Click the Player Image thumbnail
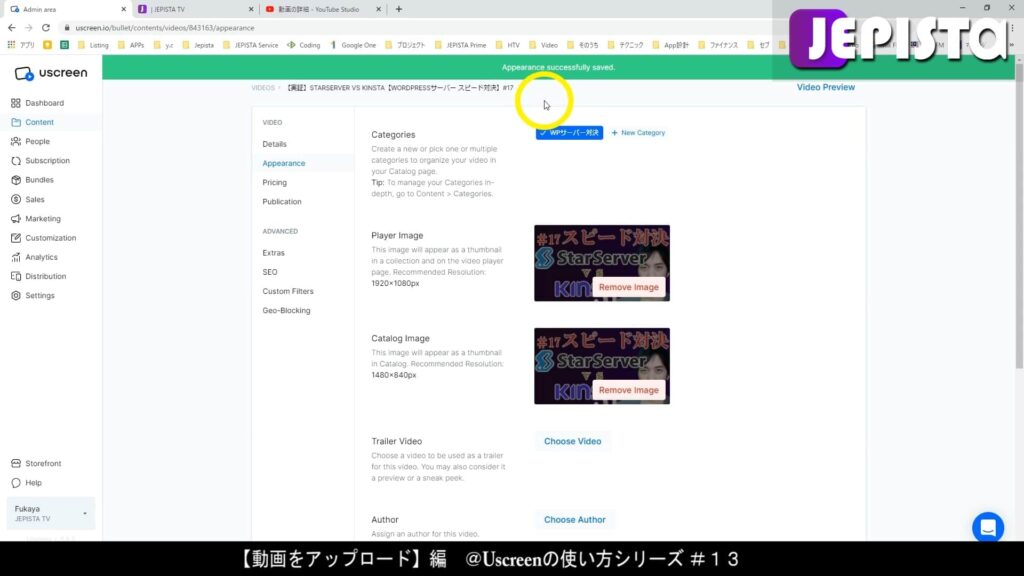The height and width of the screenshot is (576, 1024). tap(601, 263)
